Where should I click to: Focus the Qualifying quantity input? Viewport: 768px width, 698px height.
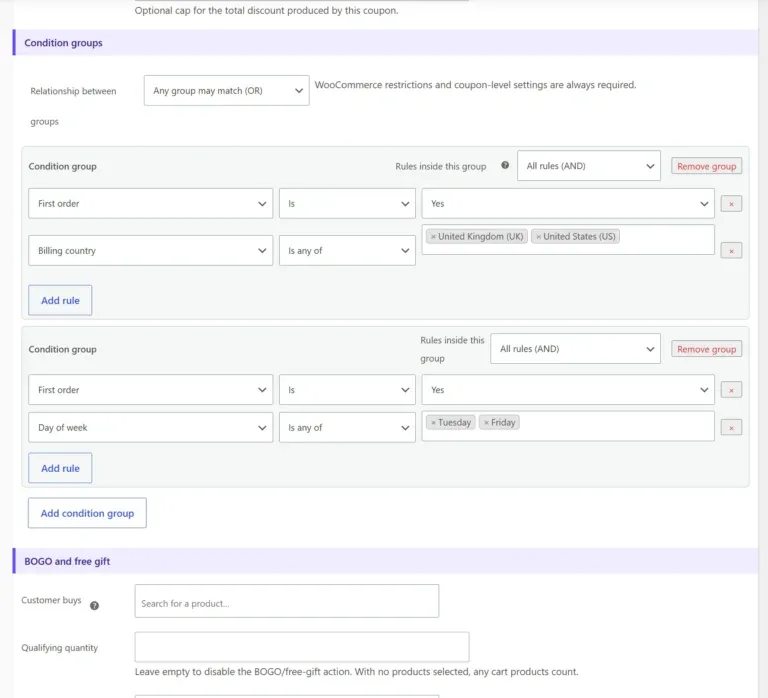(x=302, y=647)
